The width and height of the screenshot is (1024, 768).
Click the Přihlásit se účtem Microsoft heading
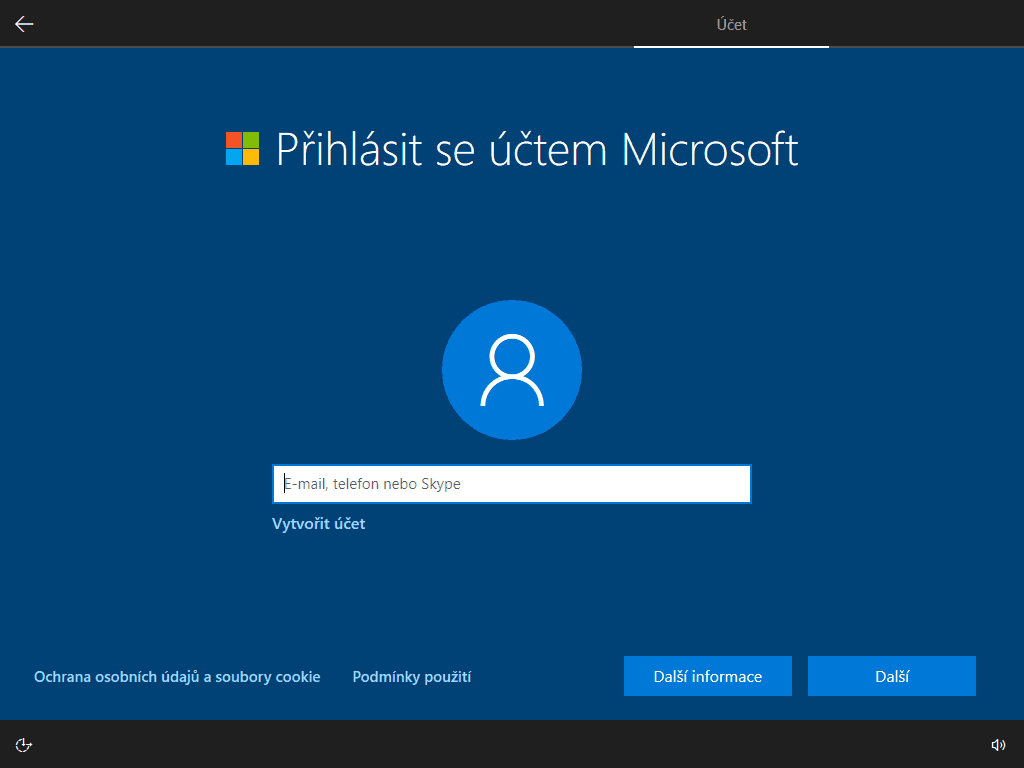click(x=537, y=150)
